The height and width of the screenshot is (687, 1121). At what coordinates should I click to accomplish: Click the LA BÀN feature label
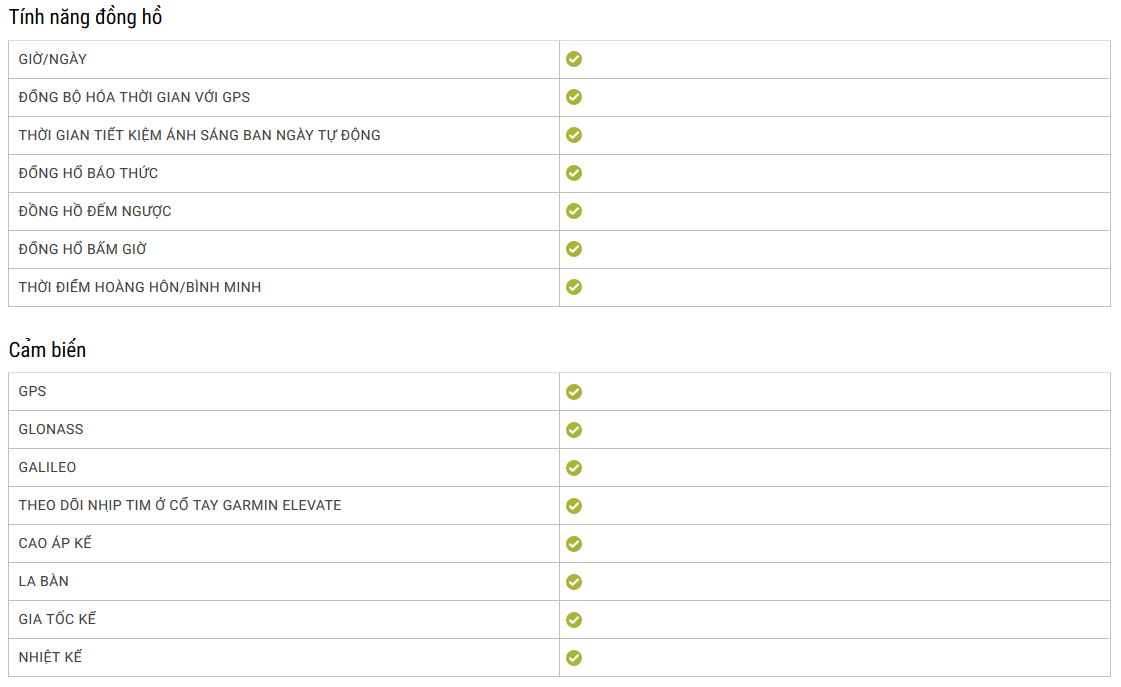point(44,581)
